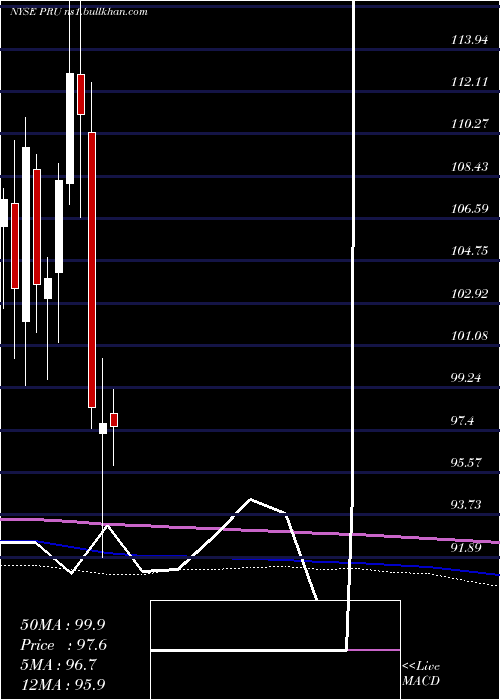Viewport: 500px width, 700px height.
Task: Click the 50MA : 99.9 readout
Action: (x=63, y=625)
